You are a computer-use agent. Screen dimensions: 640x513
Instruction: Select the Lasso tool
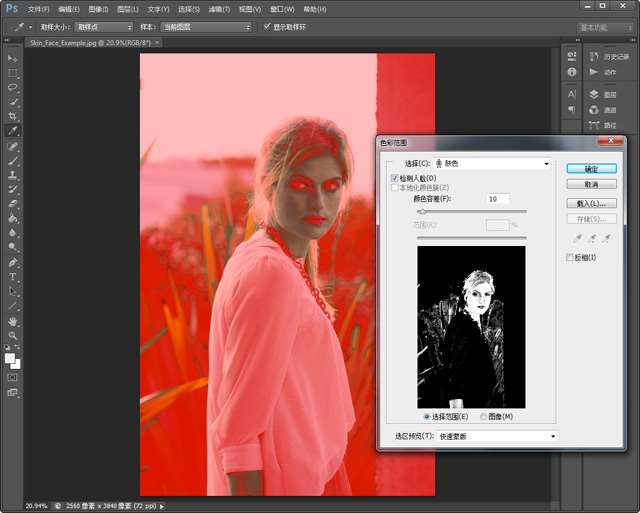point(13,87)
